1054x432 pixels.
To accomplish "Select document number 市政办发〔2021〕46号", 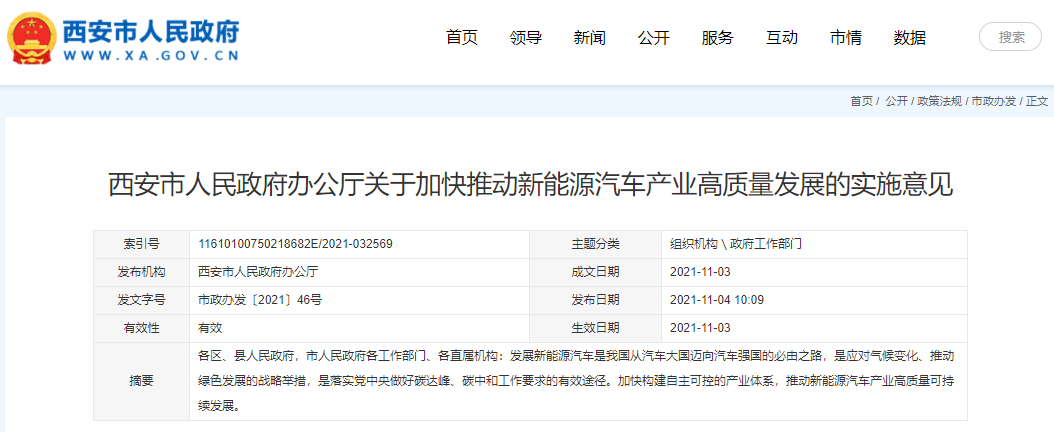I will point(260,300).
